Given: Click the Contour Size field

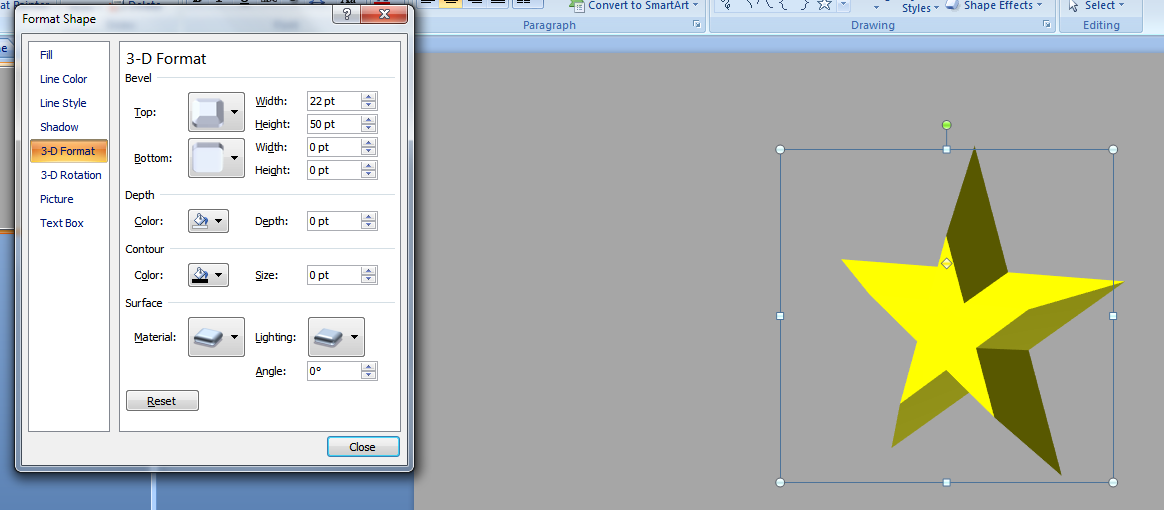Looking at the screenshot, I should point(334,275).
